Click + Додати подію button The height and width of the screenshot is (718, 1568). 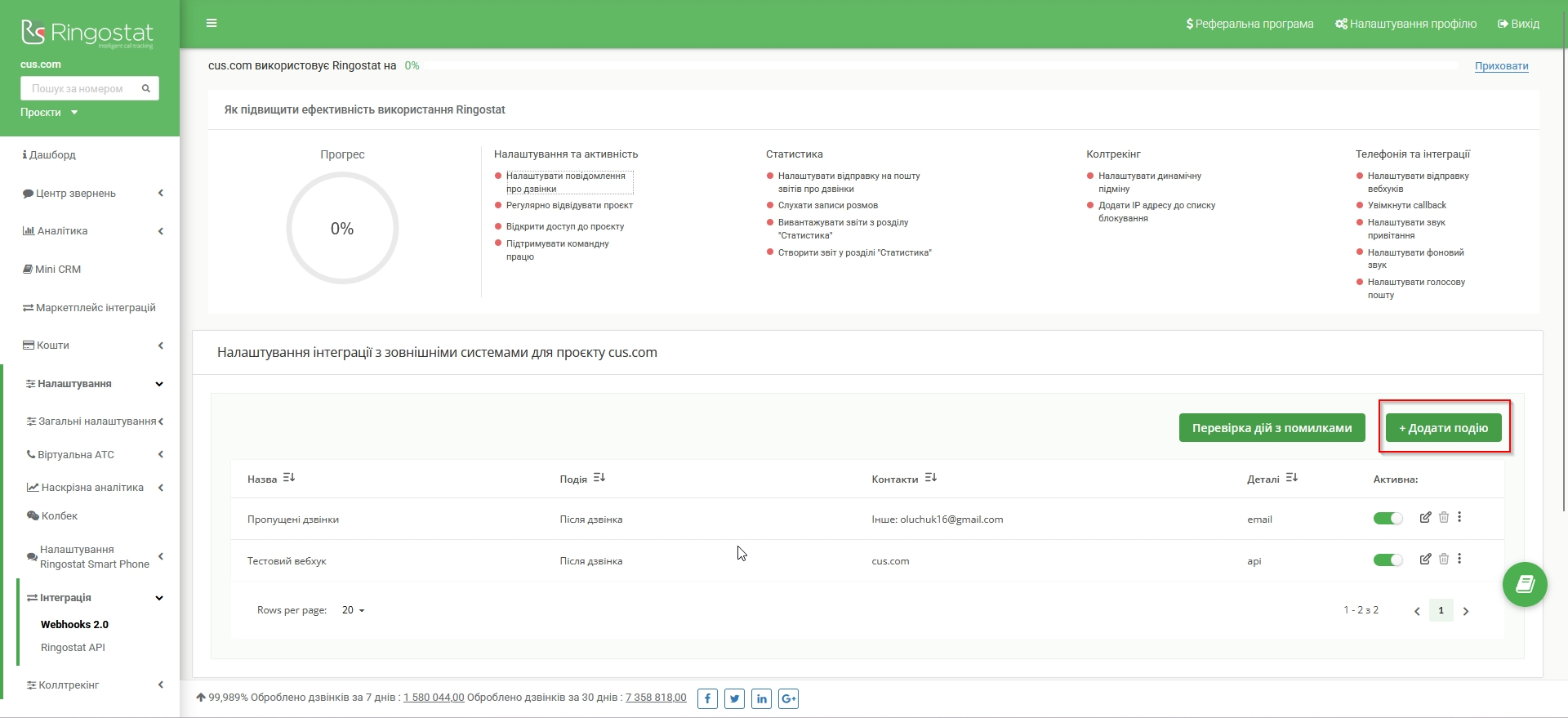click(x=1444, y=427)
